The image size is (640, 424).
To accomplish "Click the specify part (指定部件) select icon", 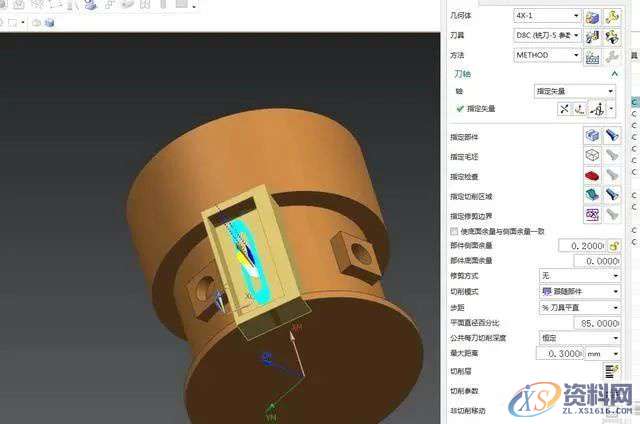I will point(591,134).
